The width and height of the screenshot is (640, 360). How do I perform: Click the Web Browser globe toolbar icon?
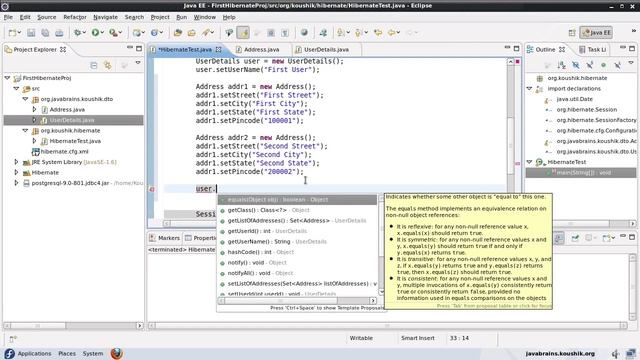point(304,33)
